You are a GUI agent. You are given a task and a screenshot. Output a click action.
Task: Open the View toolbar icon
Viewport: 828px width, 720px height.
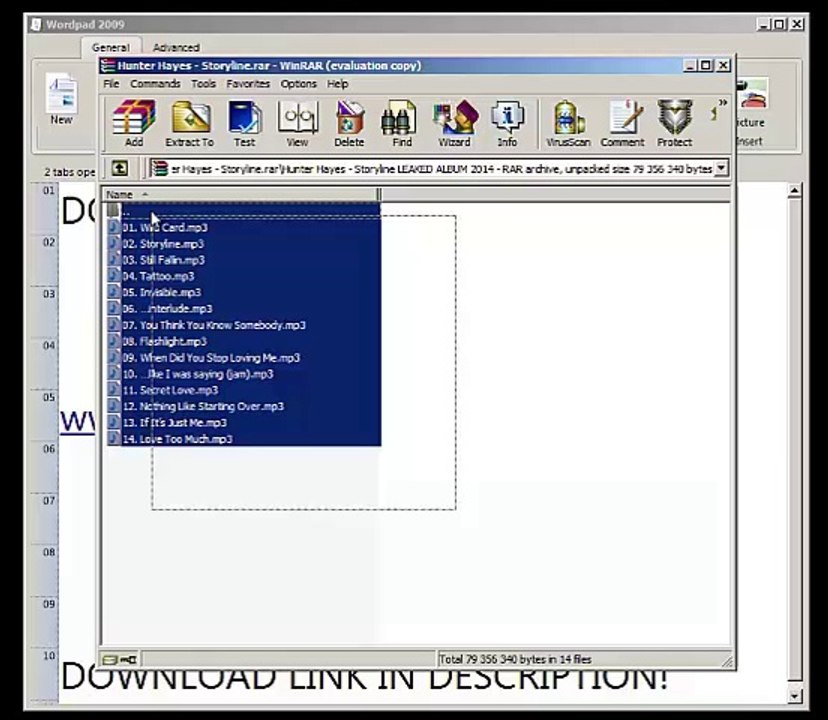pos(297,117)
